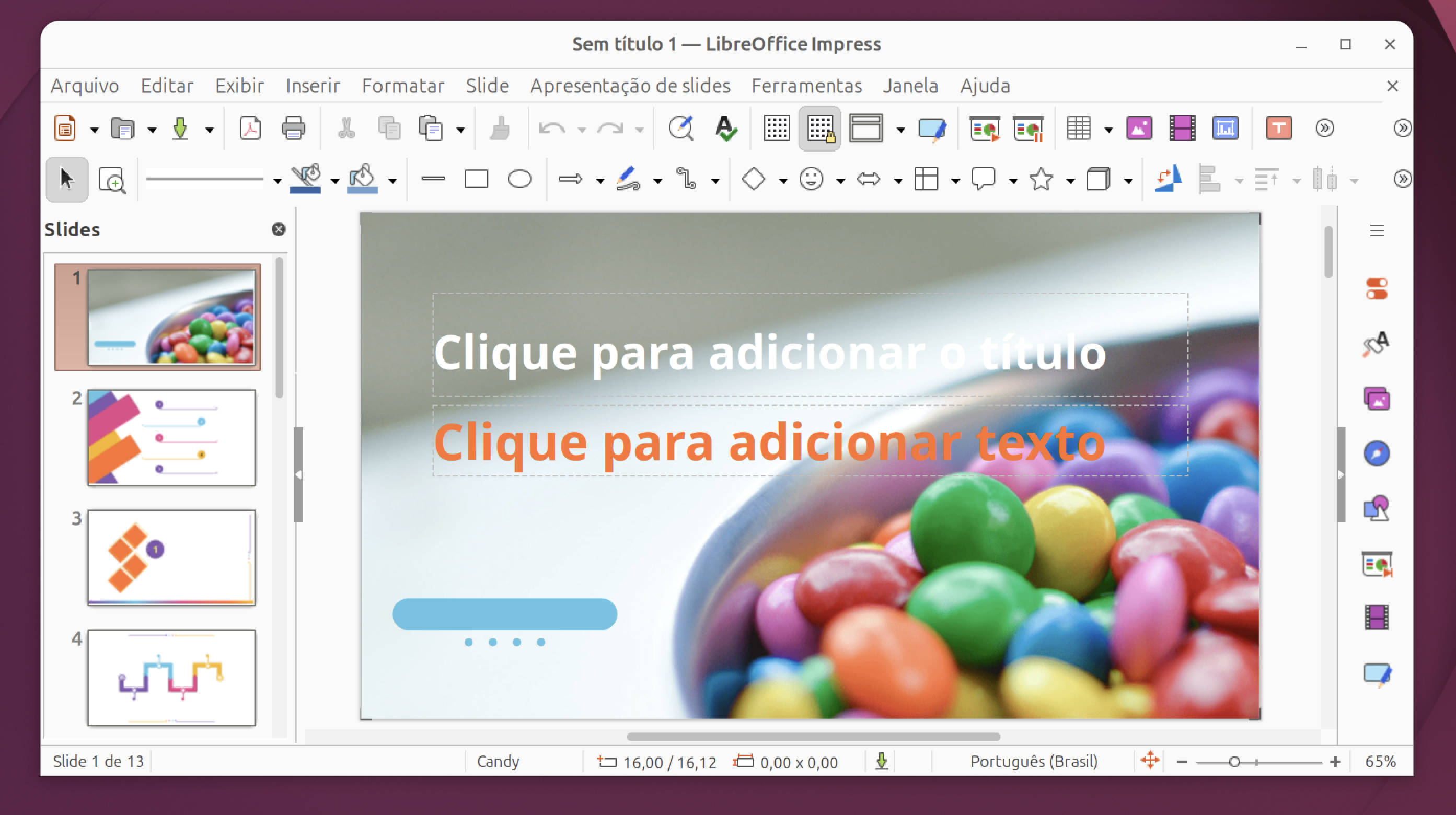
Task: Click the Paste icon
Action: tap(431, 129)
